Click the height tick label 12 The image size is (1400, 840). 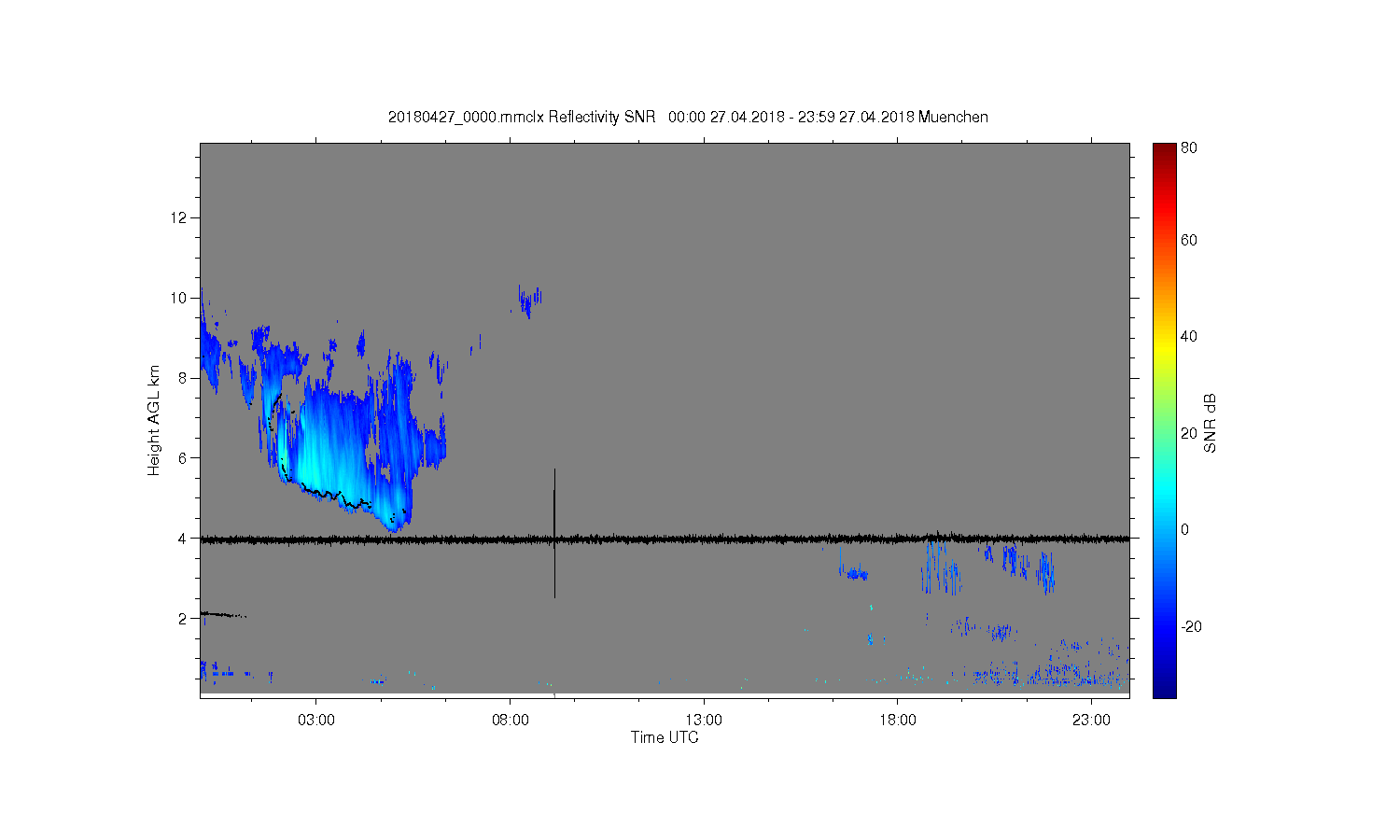point(179,217)
